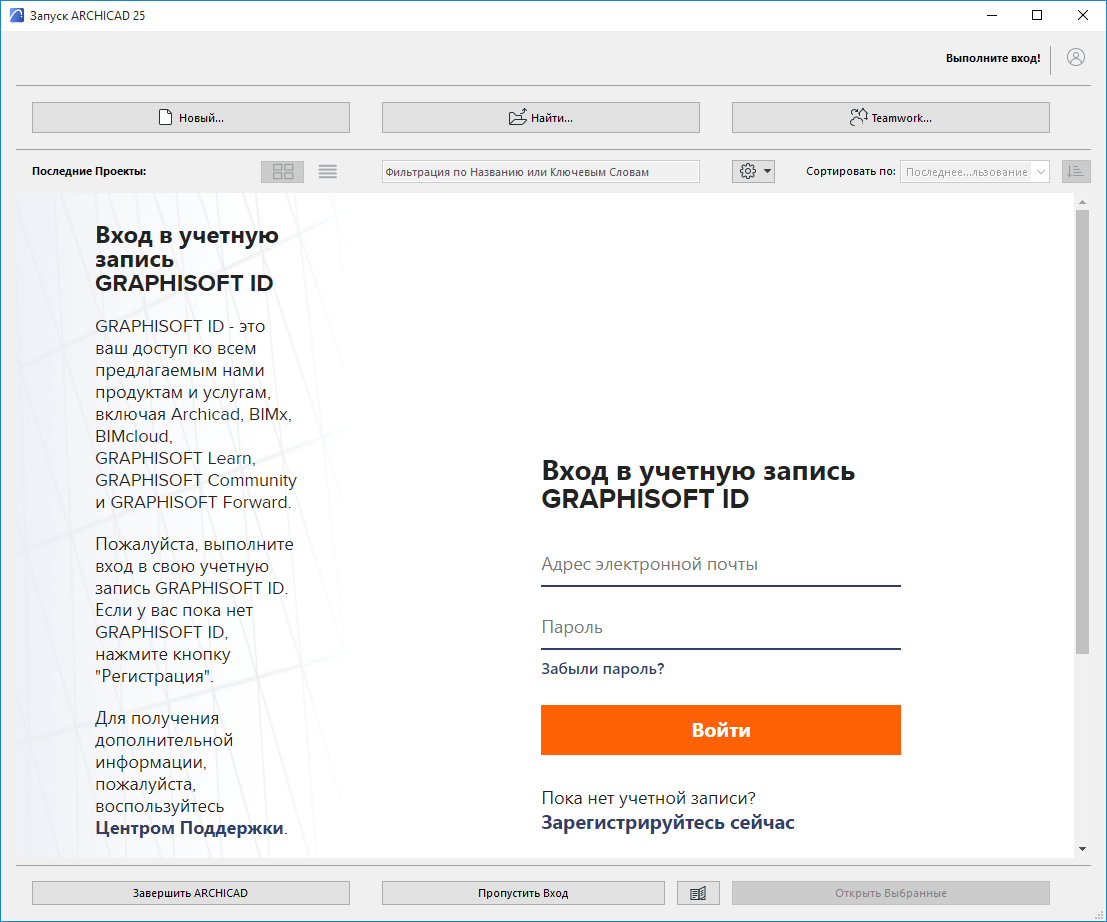Click the 'Завершить ARCHICAD' quit button

(x=191, y=893)
